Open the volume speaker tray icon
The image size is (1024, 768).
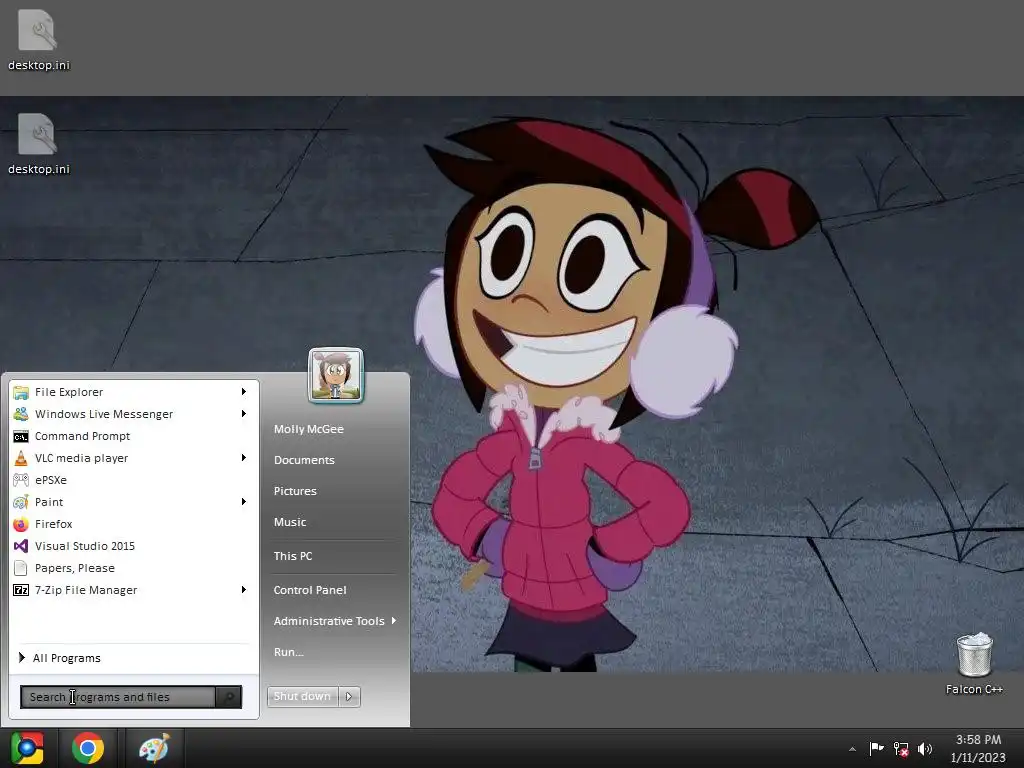[925, 749]
